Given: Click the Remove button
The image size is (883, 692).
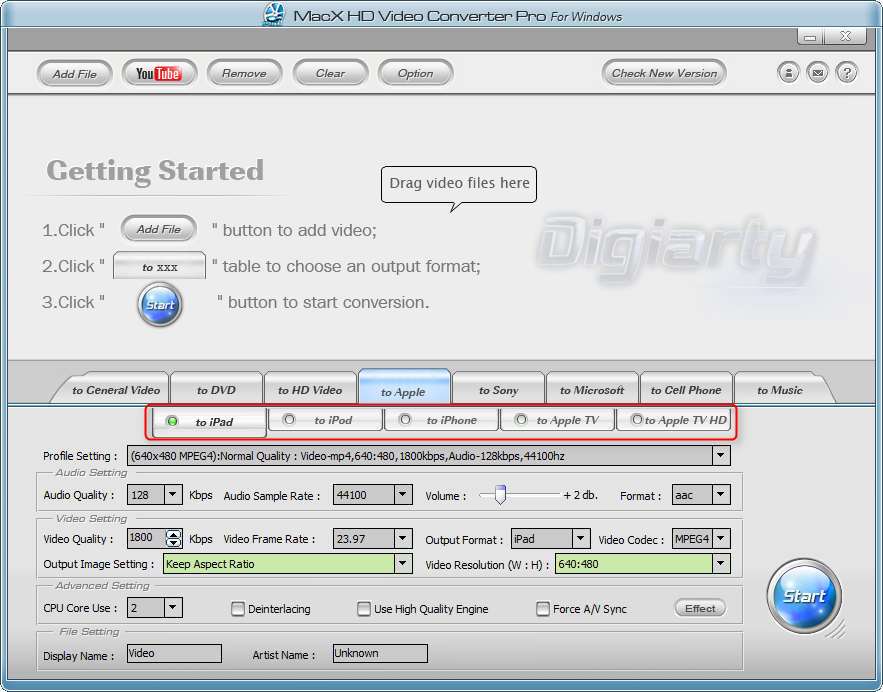Looking at the screenshot, I should pos(244,73).
